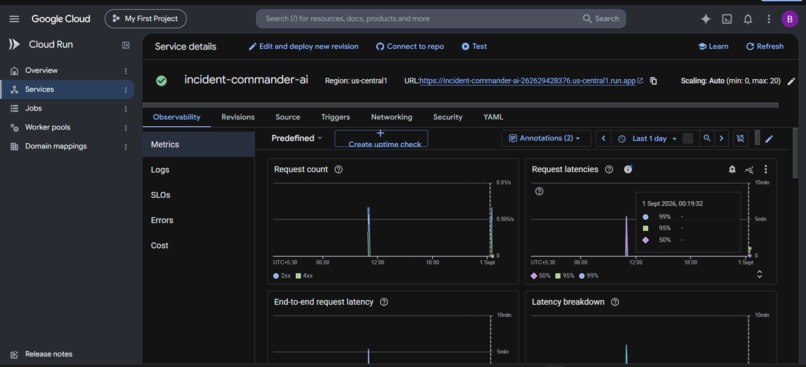The height and width of the screenshot is (367, 806).
Task: Switch to the Source tab
Action: coord(288,117)
